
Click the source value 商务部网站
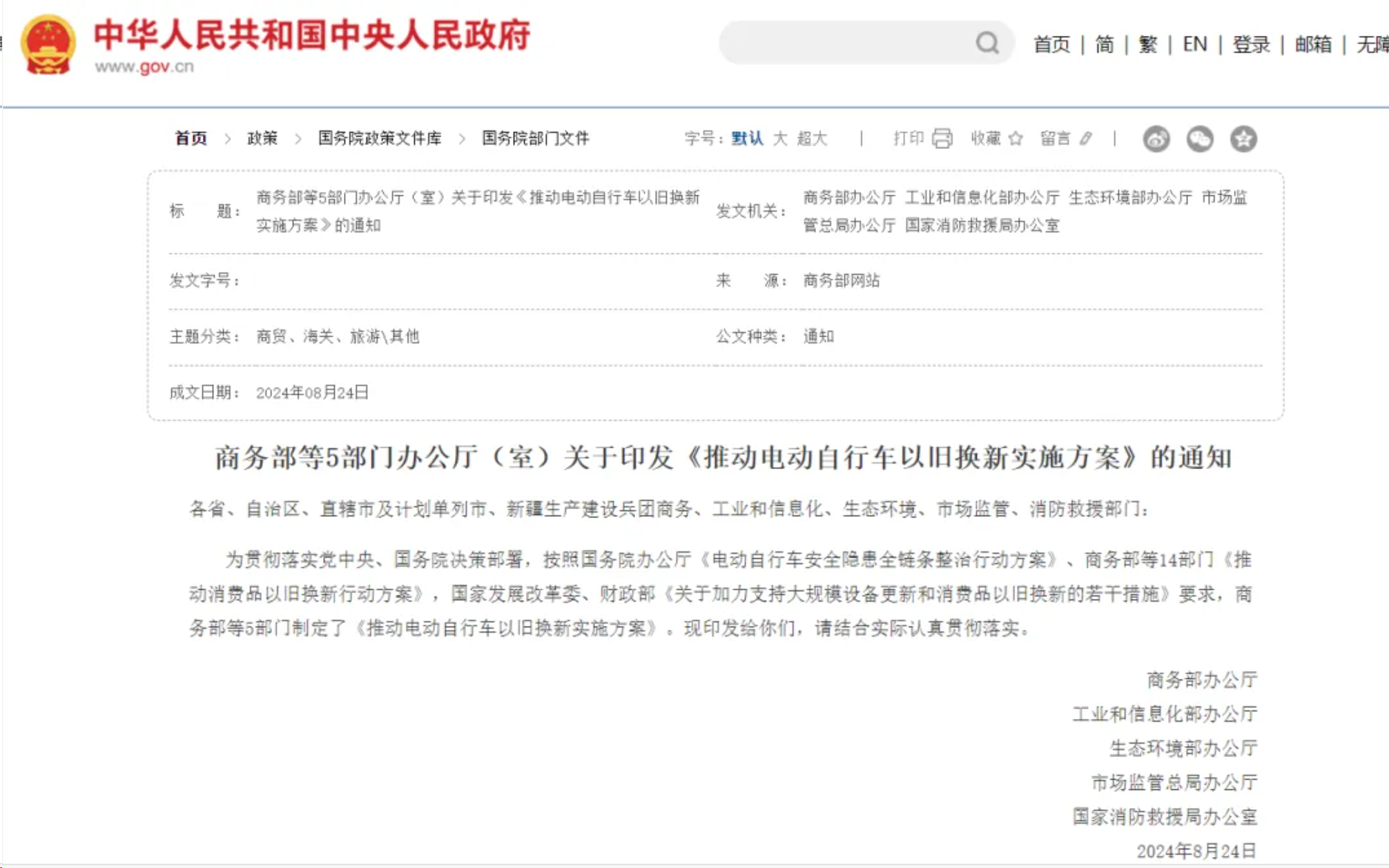point(842,281)
